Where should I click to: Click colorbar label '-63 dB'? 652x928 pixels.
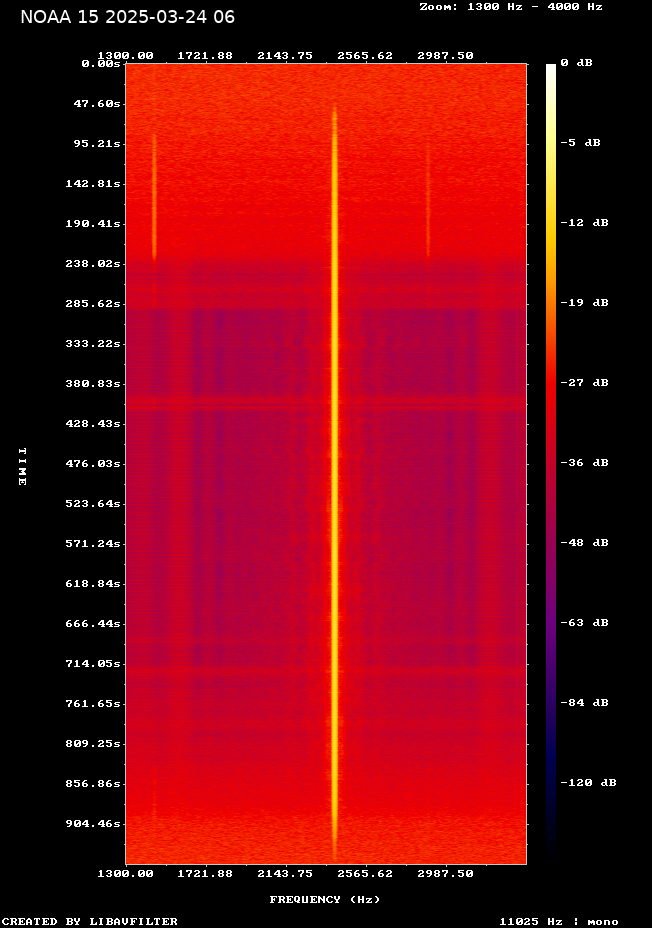tap(585, 623)
